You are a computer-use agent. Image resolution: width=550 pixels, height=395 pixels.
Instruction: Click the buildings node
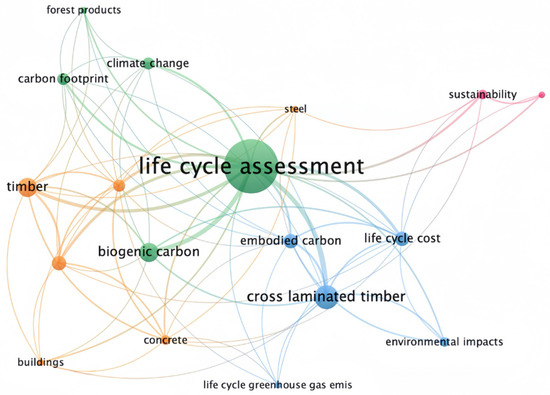[x=40, y=362]
